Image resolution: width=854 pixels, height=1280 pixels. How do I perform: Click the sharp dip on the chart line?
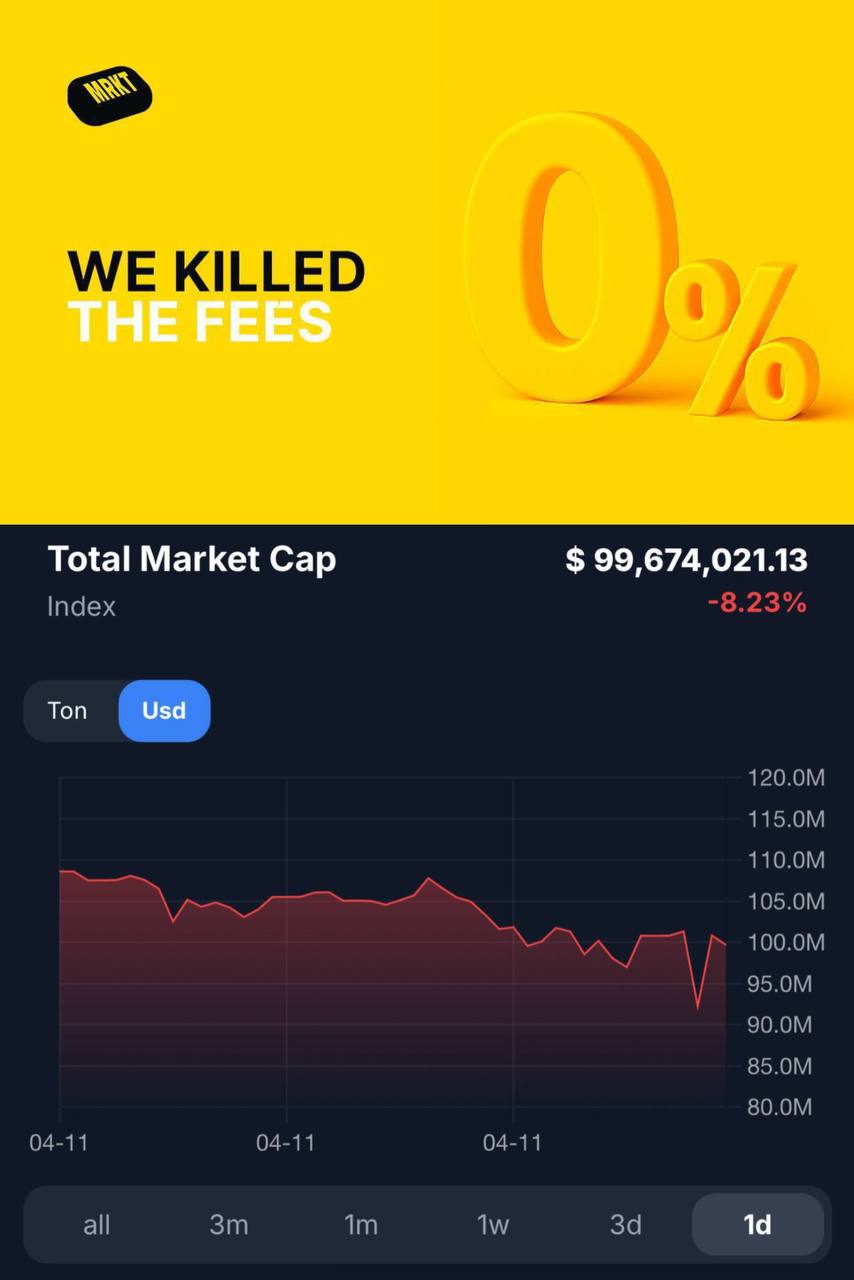point(698,1005)
